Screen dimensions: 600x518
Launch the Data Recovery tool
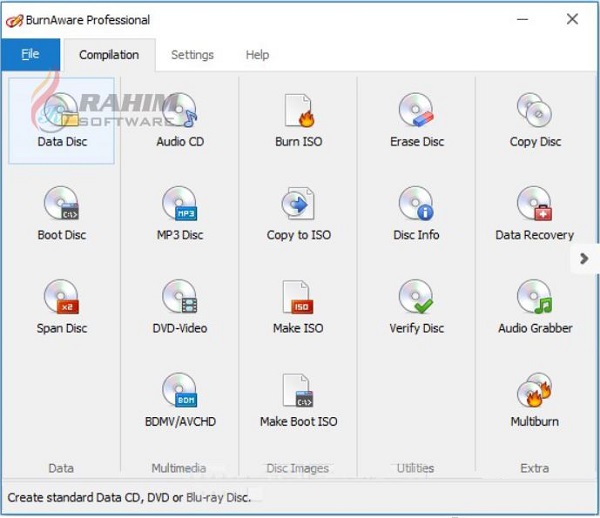click(535, 213)
